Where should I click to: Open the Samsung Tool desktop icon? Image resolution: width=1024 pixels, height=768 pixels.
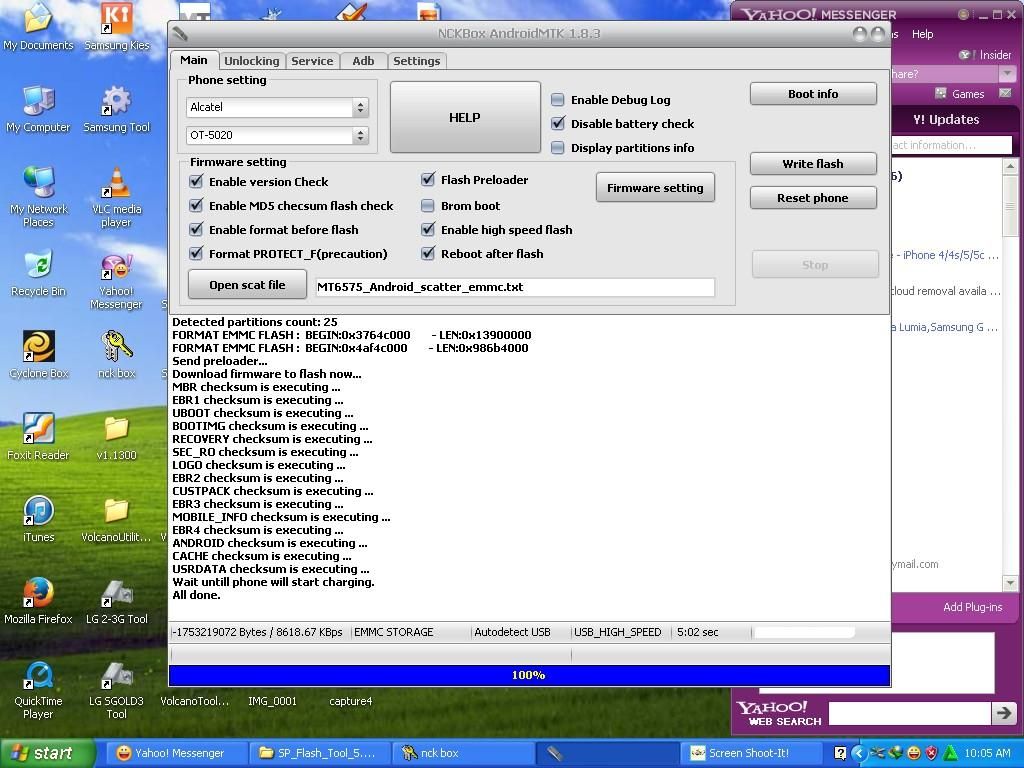click(x=116, y=104)
